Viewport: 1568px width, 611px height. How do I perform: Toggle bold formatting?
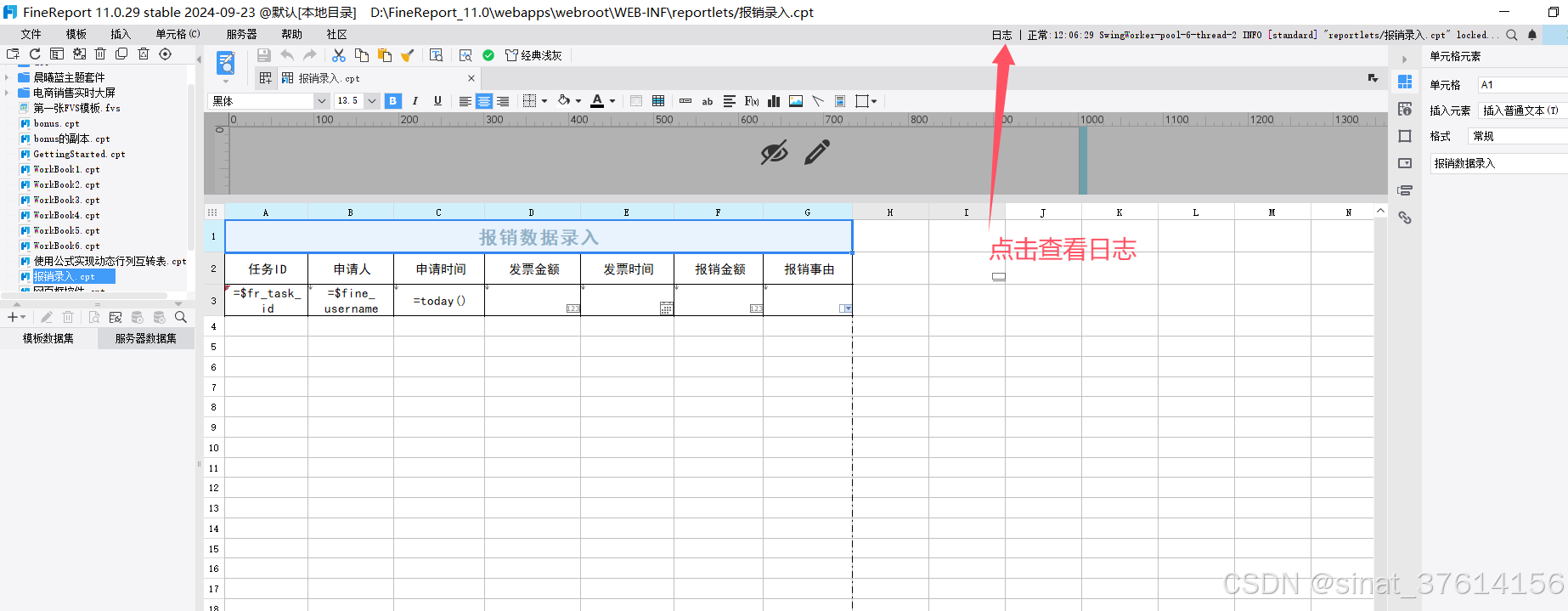(x=392, y=101)
